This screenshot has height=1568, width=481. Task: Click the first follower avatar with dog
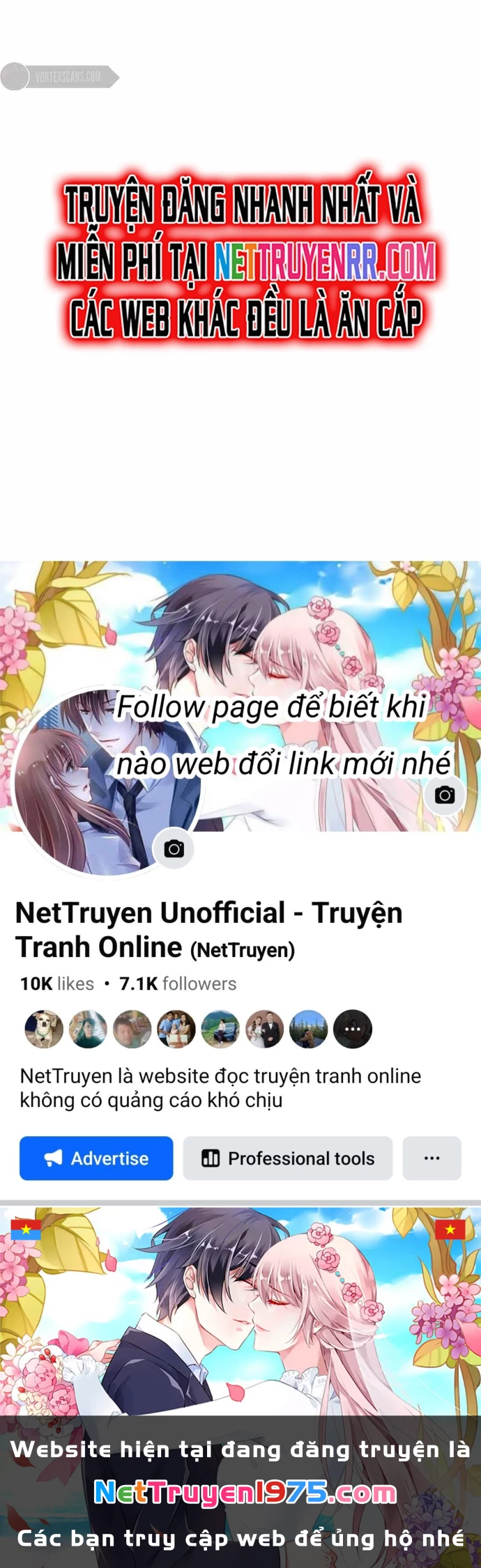click(x=44, y=1029)
